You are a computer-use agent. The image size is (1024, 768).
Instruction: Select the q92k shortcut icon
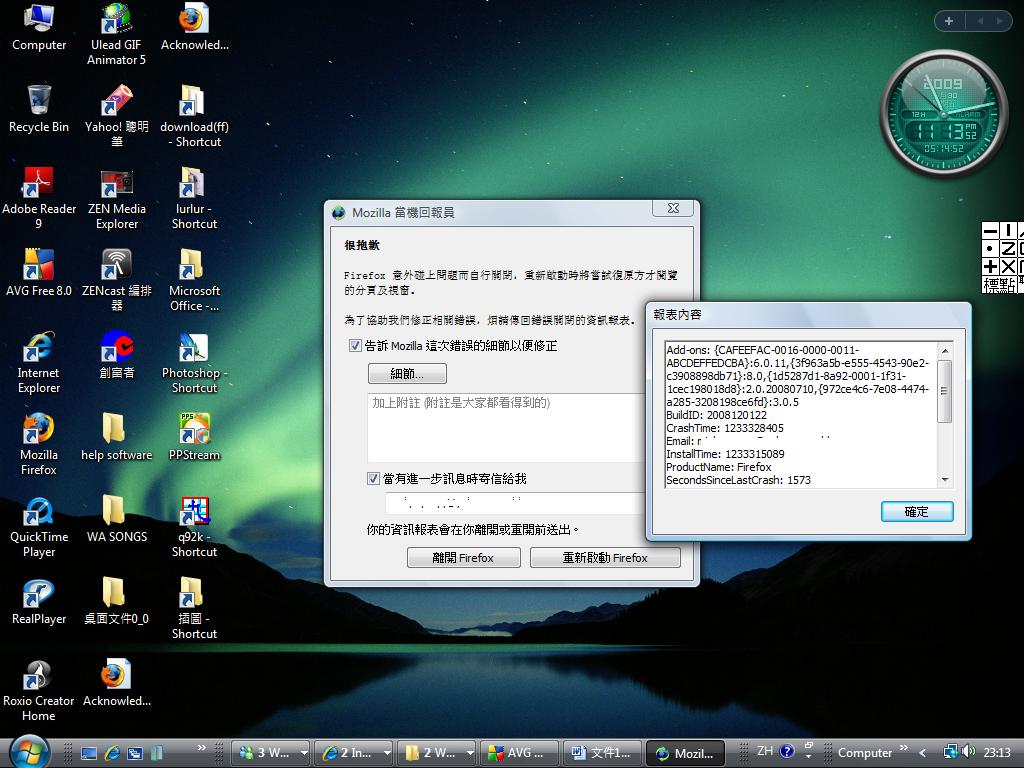(194, 526)
